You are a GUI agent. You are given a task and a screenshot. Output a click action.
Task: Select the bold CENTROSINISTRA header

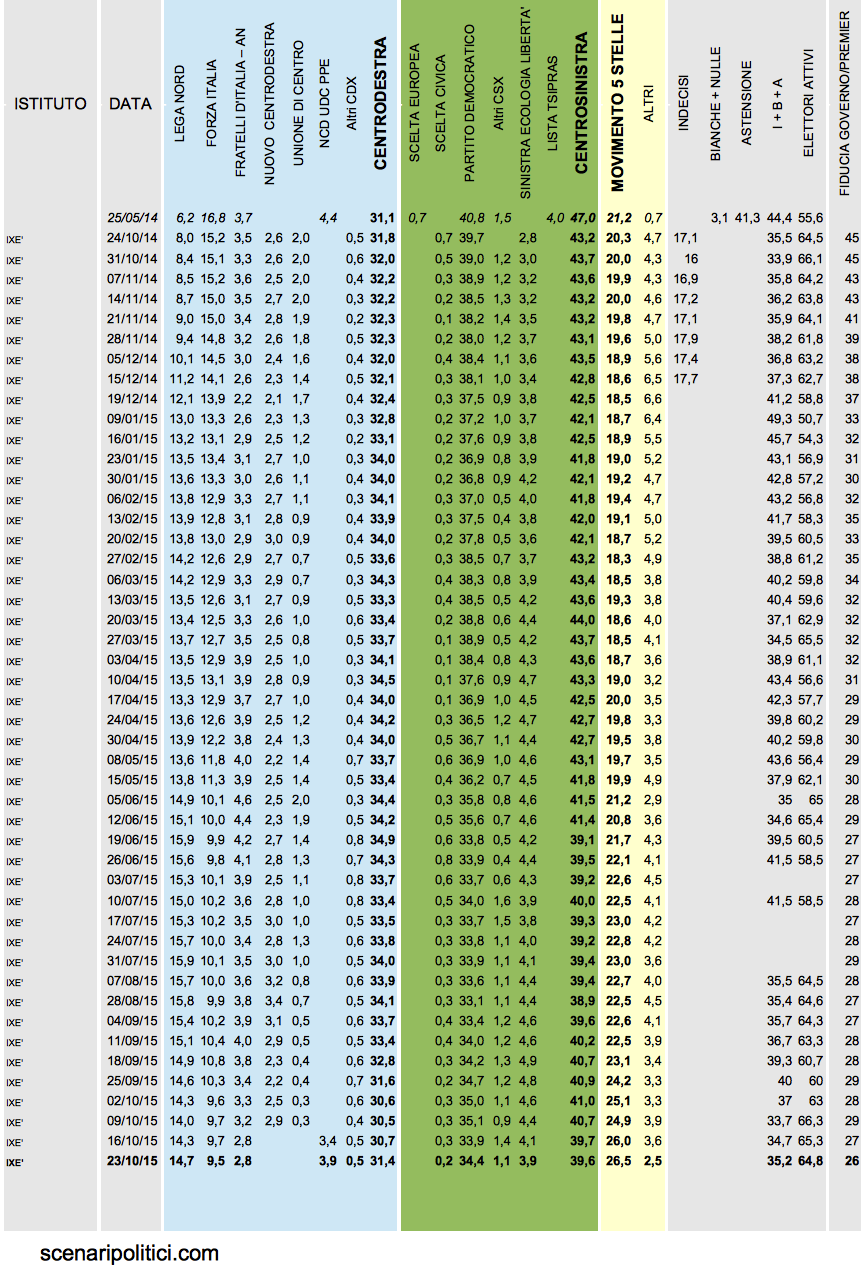coord(582,103)
